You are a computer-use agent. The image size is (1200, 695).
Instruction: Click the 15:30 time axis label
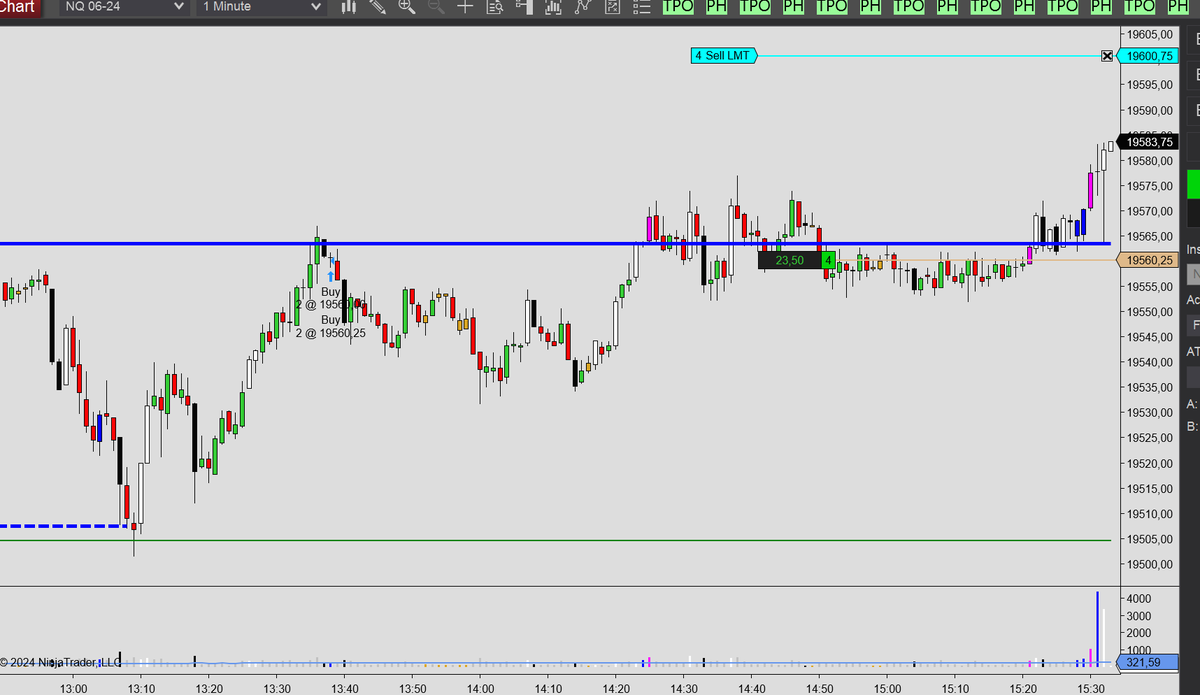tap(1091, 688)
